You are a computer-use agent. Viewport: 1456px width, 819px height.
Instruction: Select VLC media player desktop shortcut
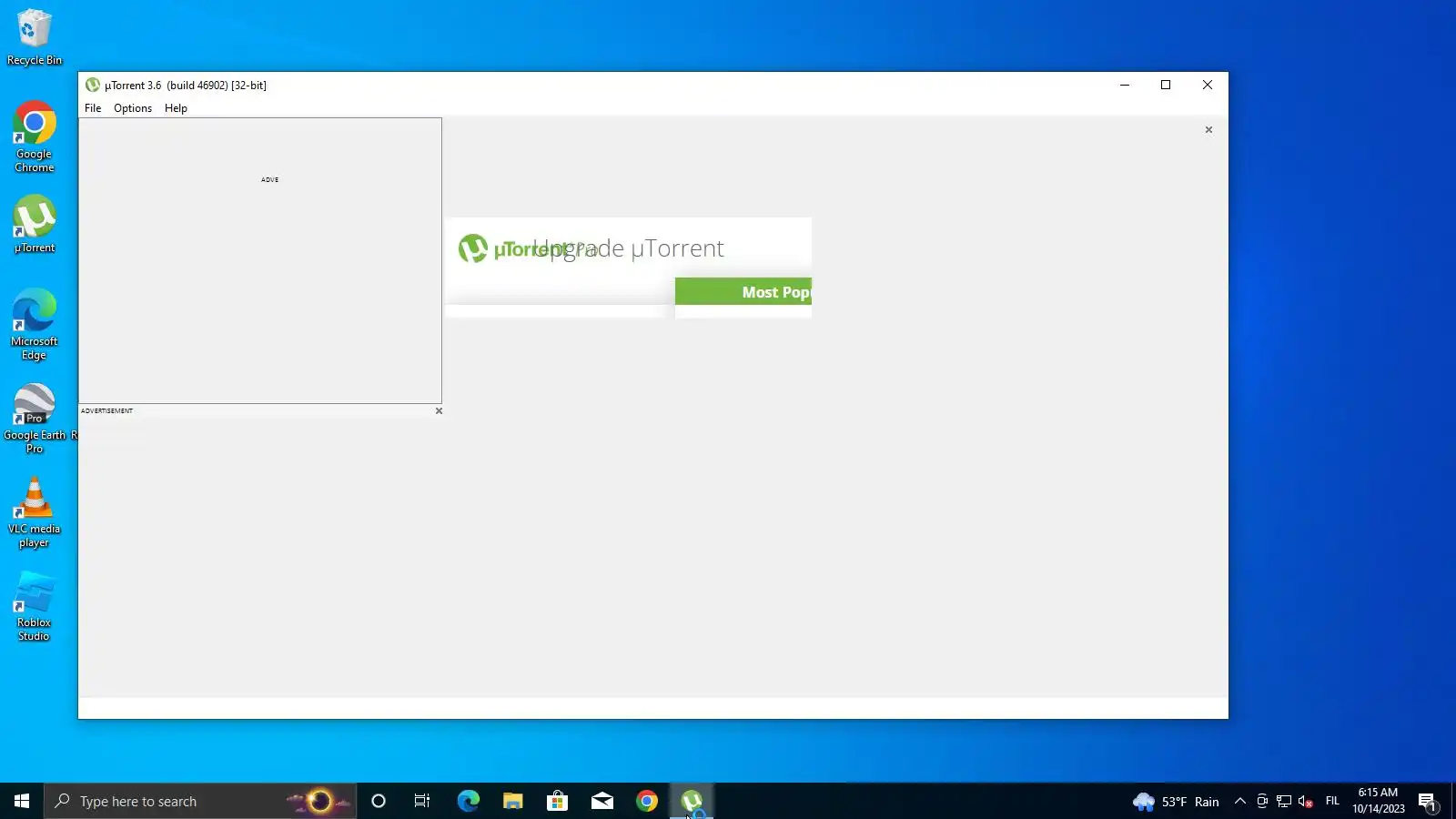(35, 512)
